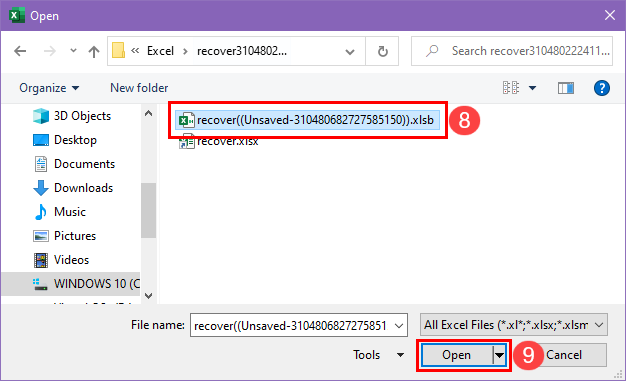Expand the File name history dropdown
The height and width of the screenshot is (381, 626).
(399, 325)
